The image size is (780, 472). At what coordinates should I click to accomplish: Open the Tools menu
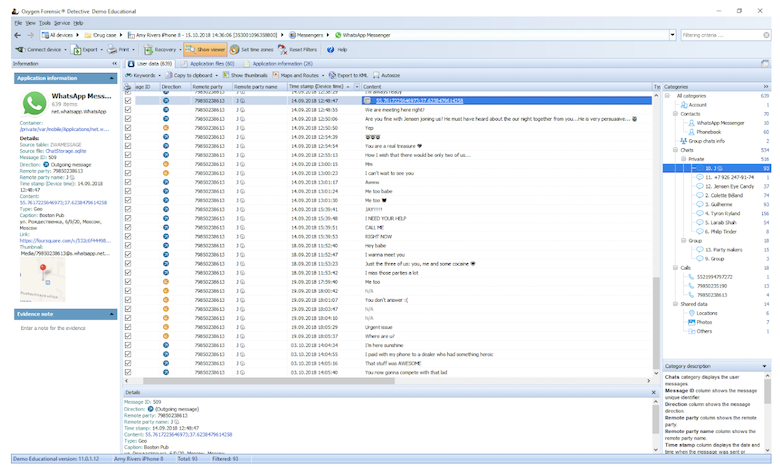tap(45, 23)
